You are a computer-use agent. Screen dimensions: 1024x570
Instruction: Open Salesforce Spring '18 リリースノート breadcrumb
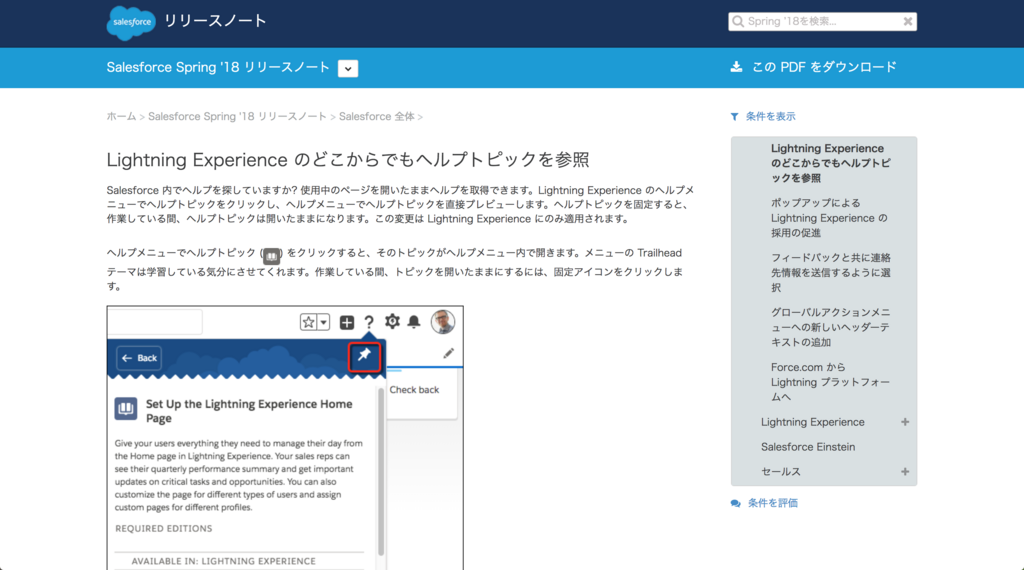pyautogui.click(x=237, y=116)
